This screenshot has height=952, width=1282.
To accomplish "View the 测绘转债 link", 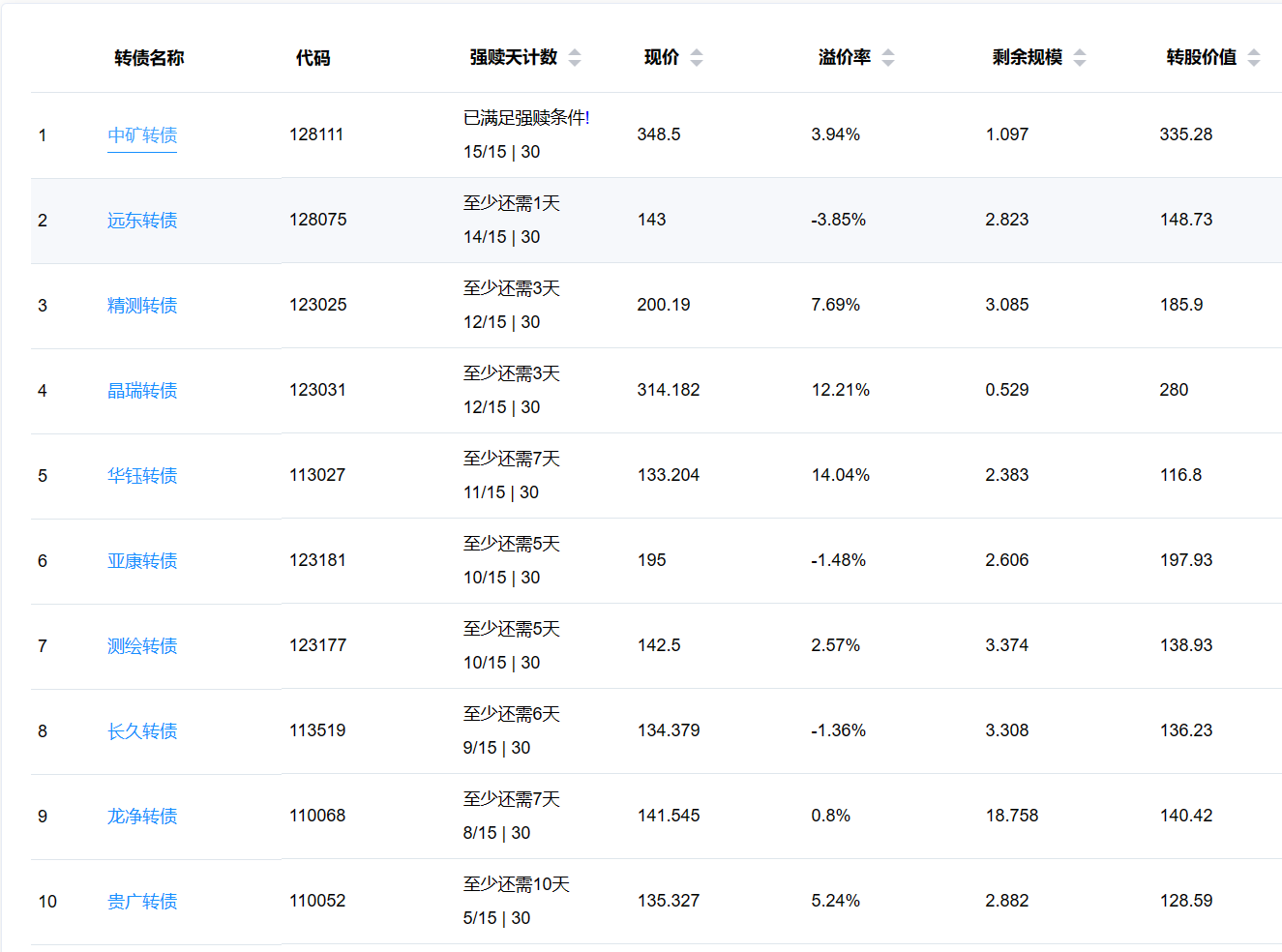I will [x=142, y=646].
